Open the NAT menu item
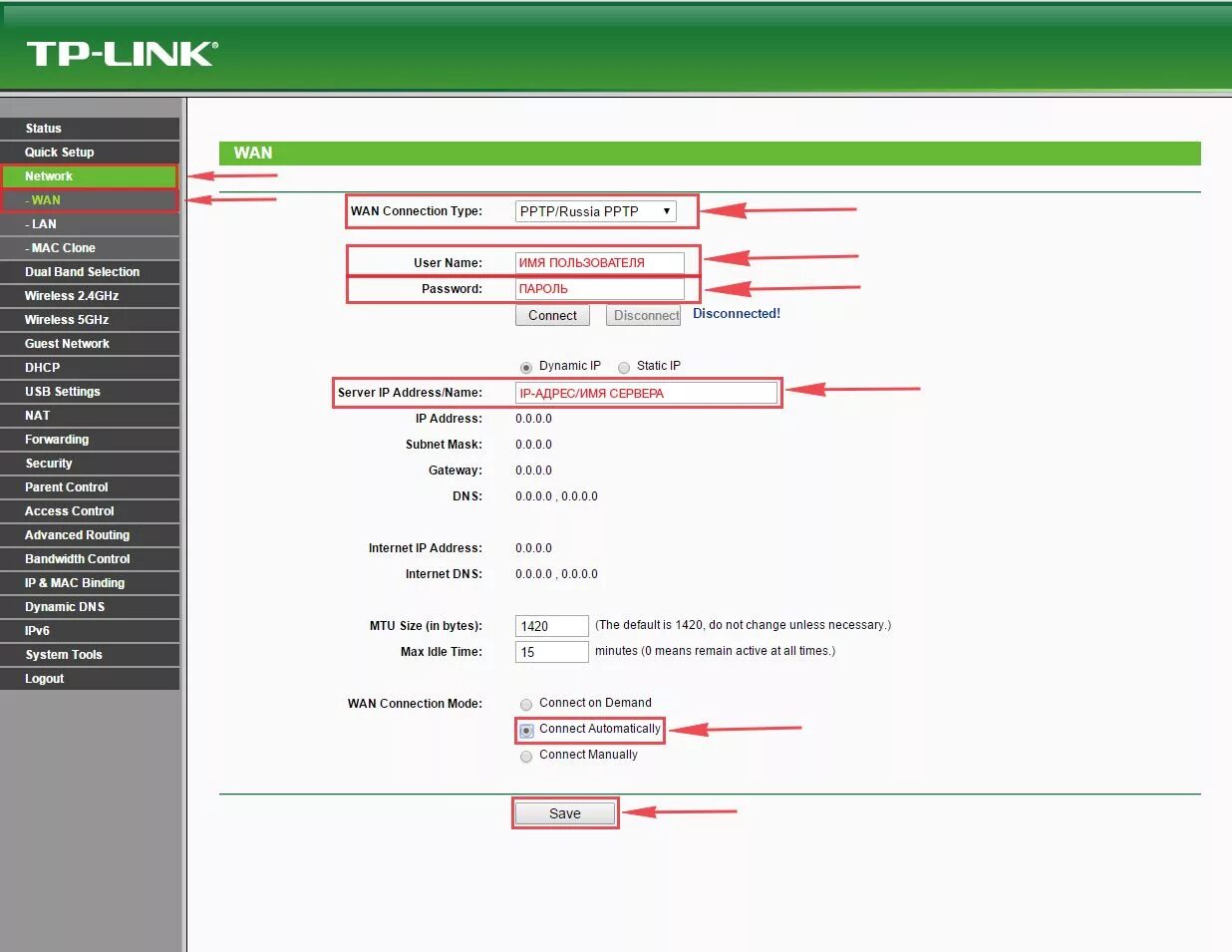The height and width of the screenshot is (952, 1232). [x=90, y=416]
